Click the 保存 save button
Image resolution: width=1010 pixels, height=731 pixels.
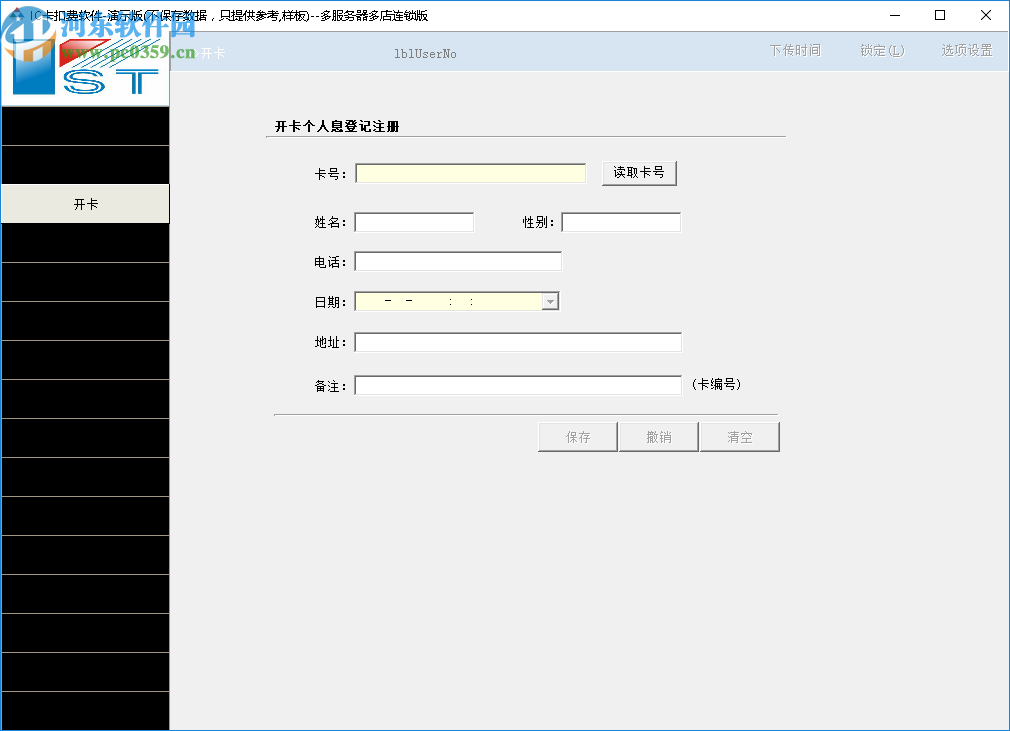[577, 436]
